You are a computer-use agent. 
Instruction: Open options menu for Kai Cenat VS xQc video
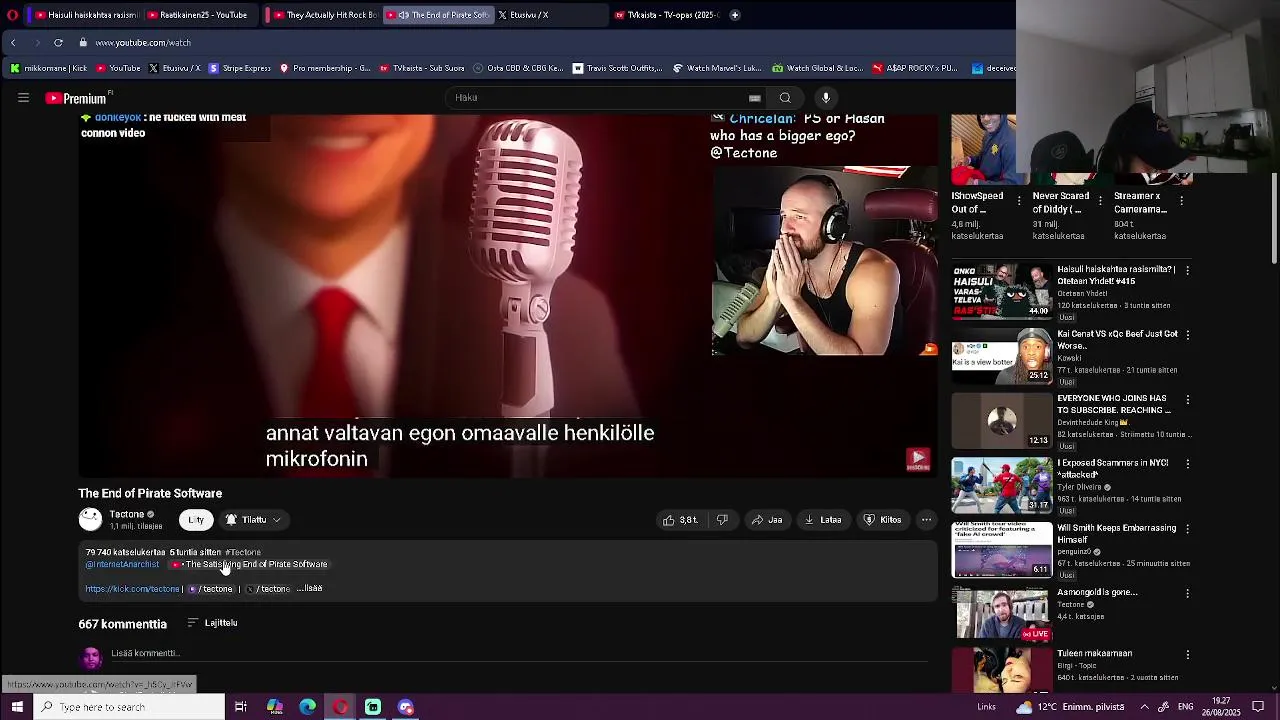[x=1187, y=335]
